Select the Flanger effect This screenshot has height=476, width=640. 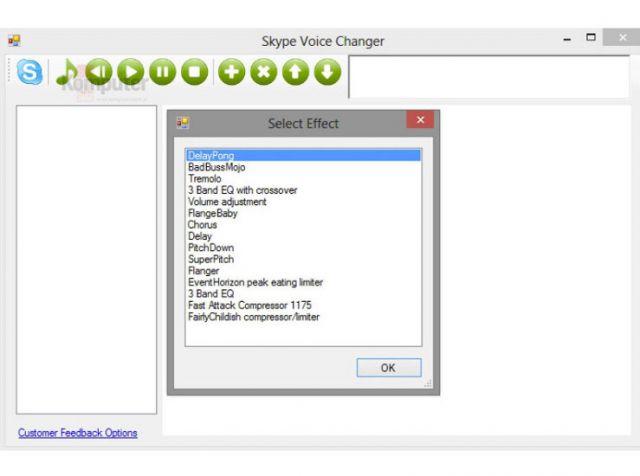click(303, 271)
